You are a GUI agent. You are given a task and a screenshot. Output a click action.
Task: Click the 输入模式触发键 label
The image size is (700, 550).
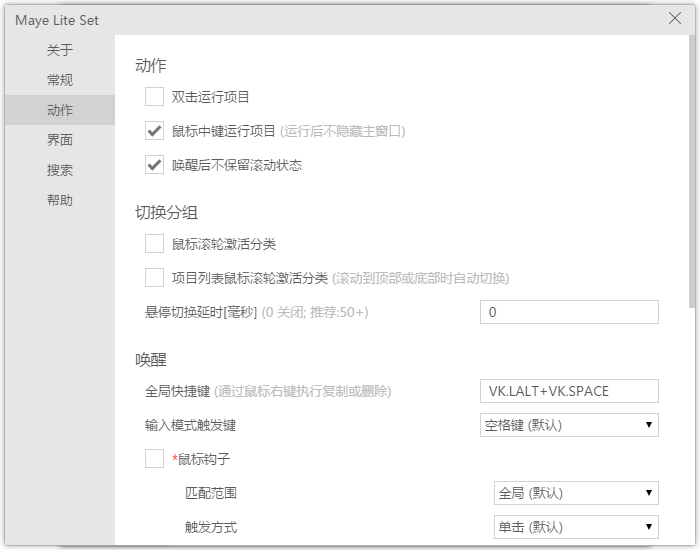[190, 425]
